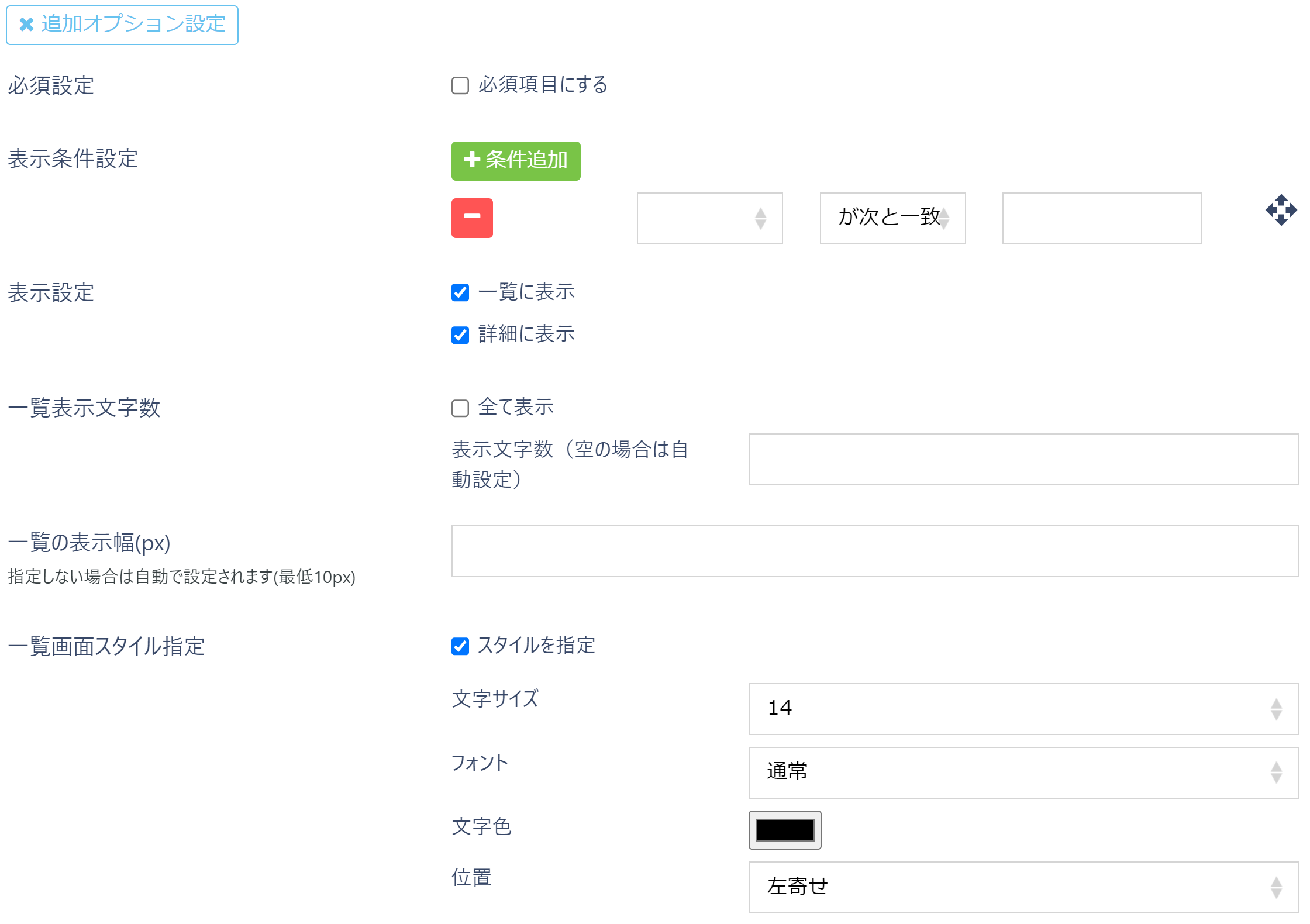Focus the 表示文字数 input field
The width and height of the screenshot is (1310, 924).
(1023, 459)
